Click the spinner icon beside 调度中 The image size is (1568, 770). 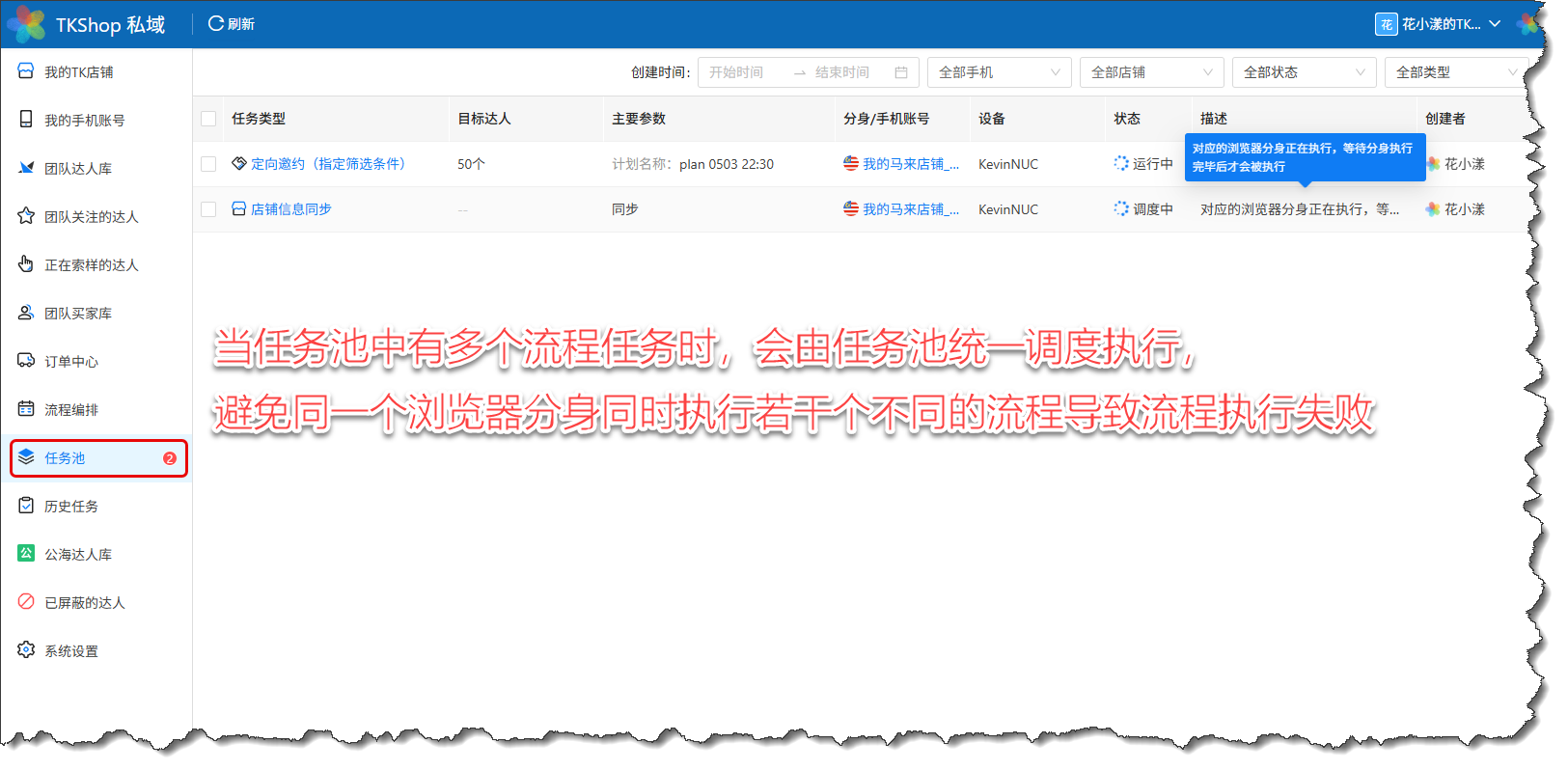(x=1121, y=209)
